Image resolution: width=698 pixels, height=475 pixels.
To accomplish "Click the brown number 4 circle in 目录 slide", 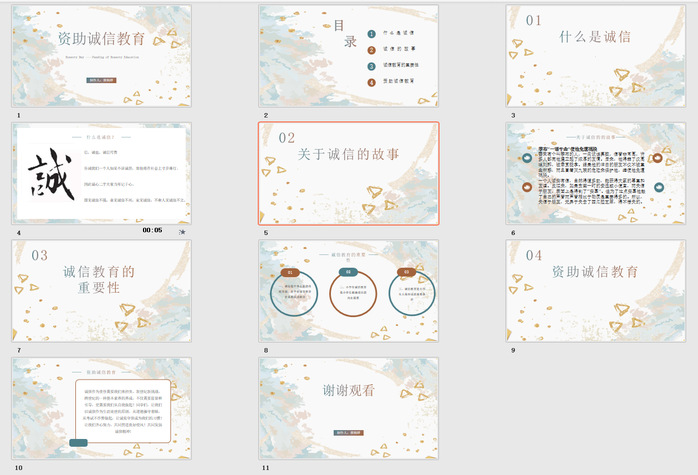I will (371, 81).
